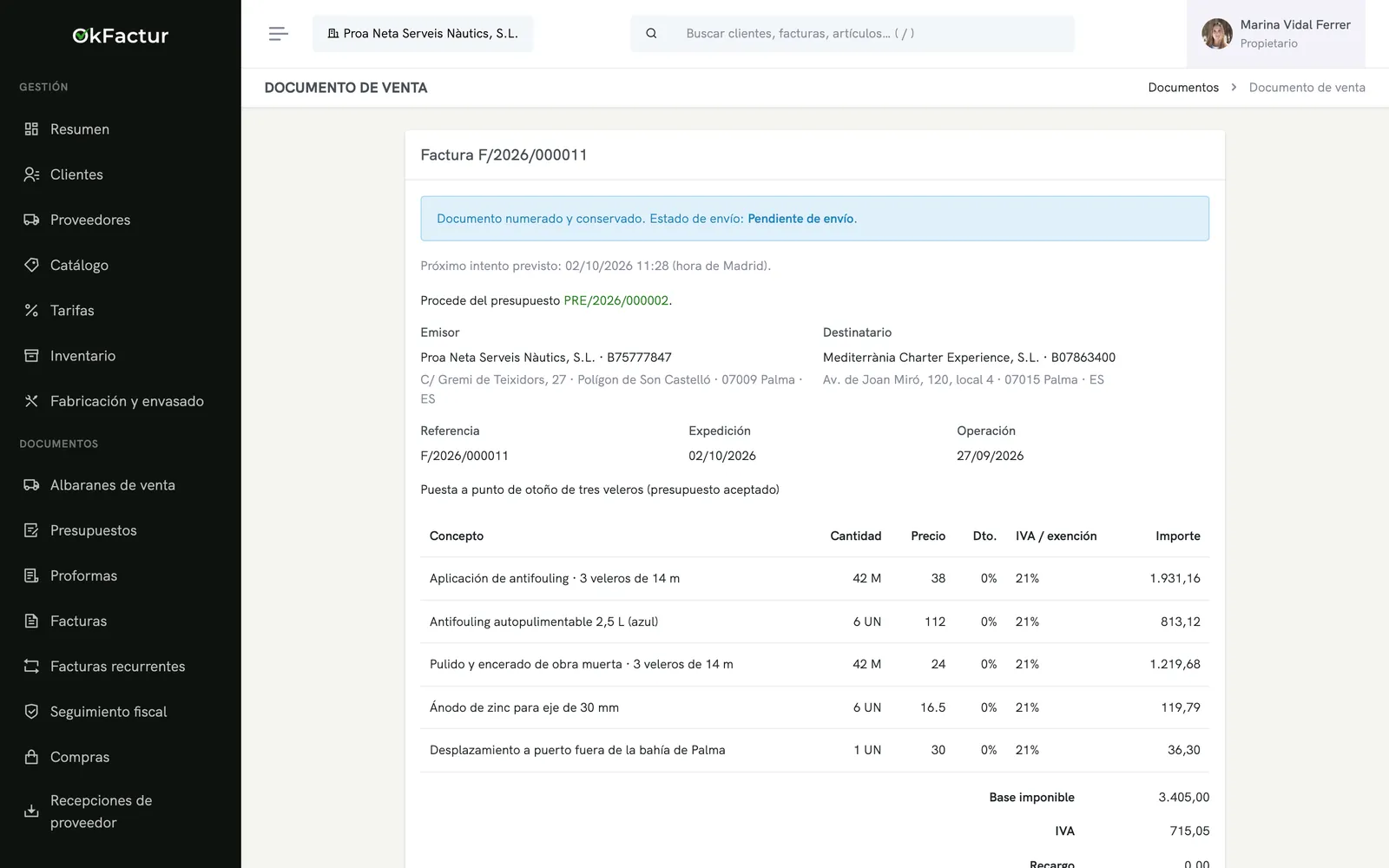
Task: Open the Proa Neta Serveis Nàutics company selector
Action: click(423, 34)
